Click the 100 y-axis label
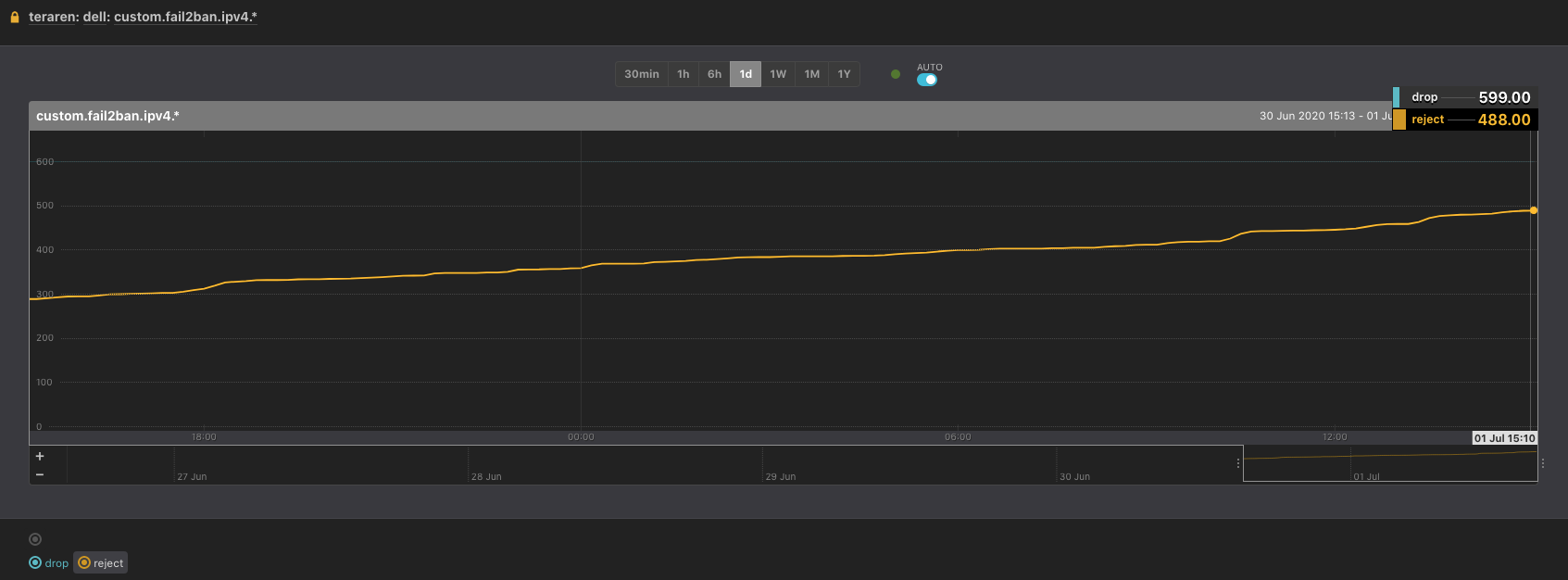The width and height of the screenshot is (1568, 580). click(44, 382)
